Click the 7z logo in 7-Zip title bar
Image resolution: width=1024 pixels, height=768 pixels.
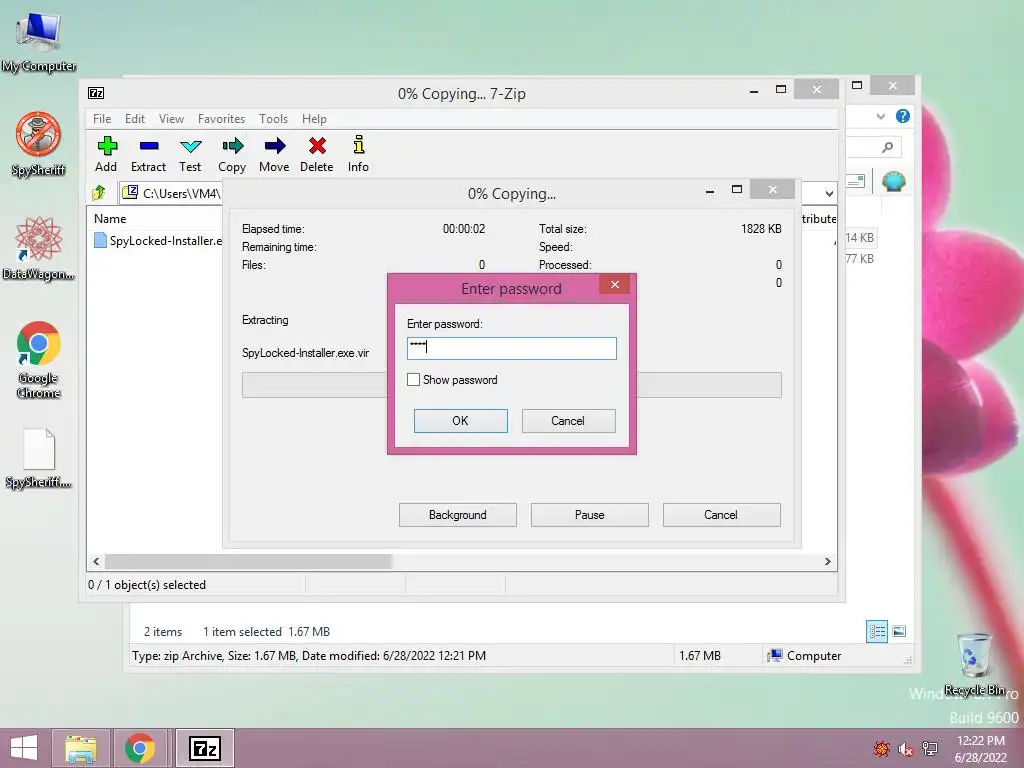tap(96, 93)
